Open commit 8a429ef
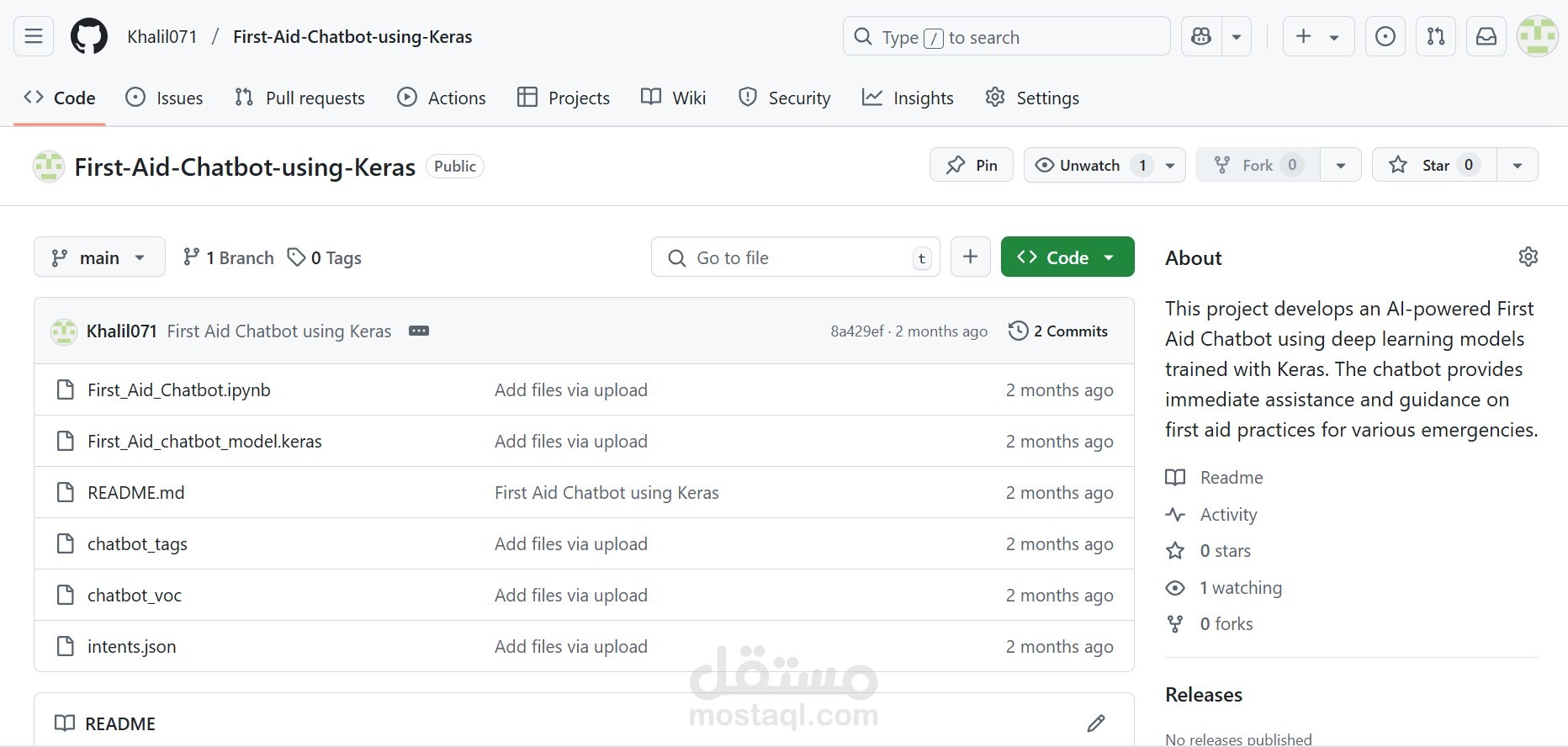 click(857, 331)
